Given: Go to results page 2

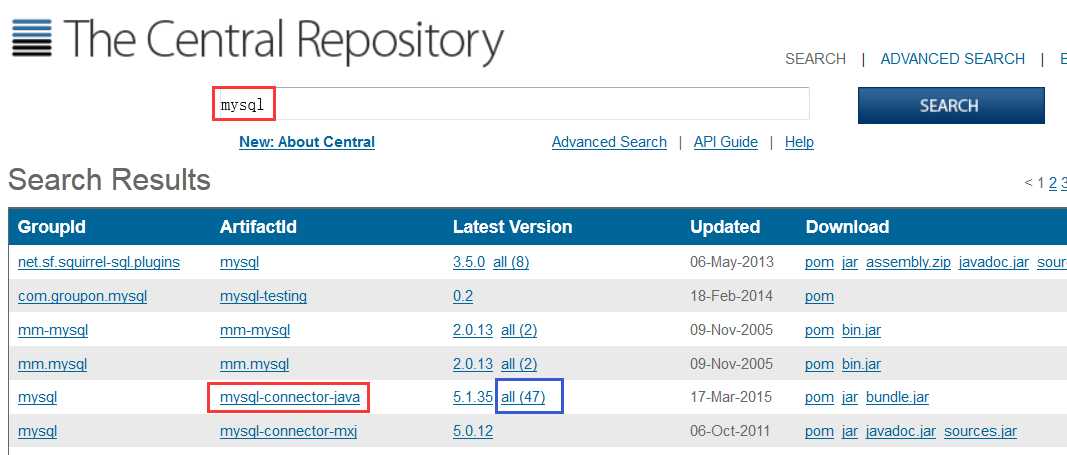Looking at the screenshot, I should (1053, 182).
